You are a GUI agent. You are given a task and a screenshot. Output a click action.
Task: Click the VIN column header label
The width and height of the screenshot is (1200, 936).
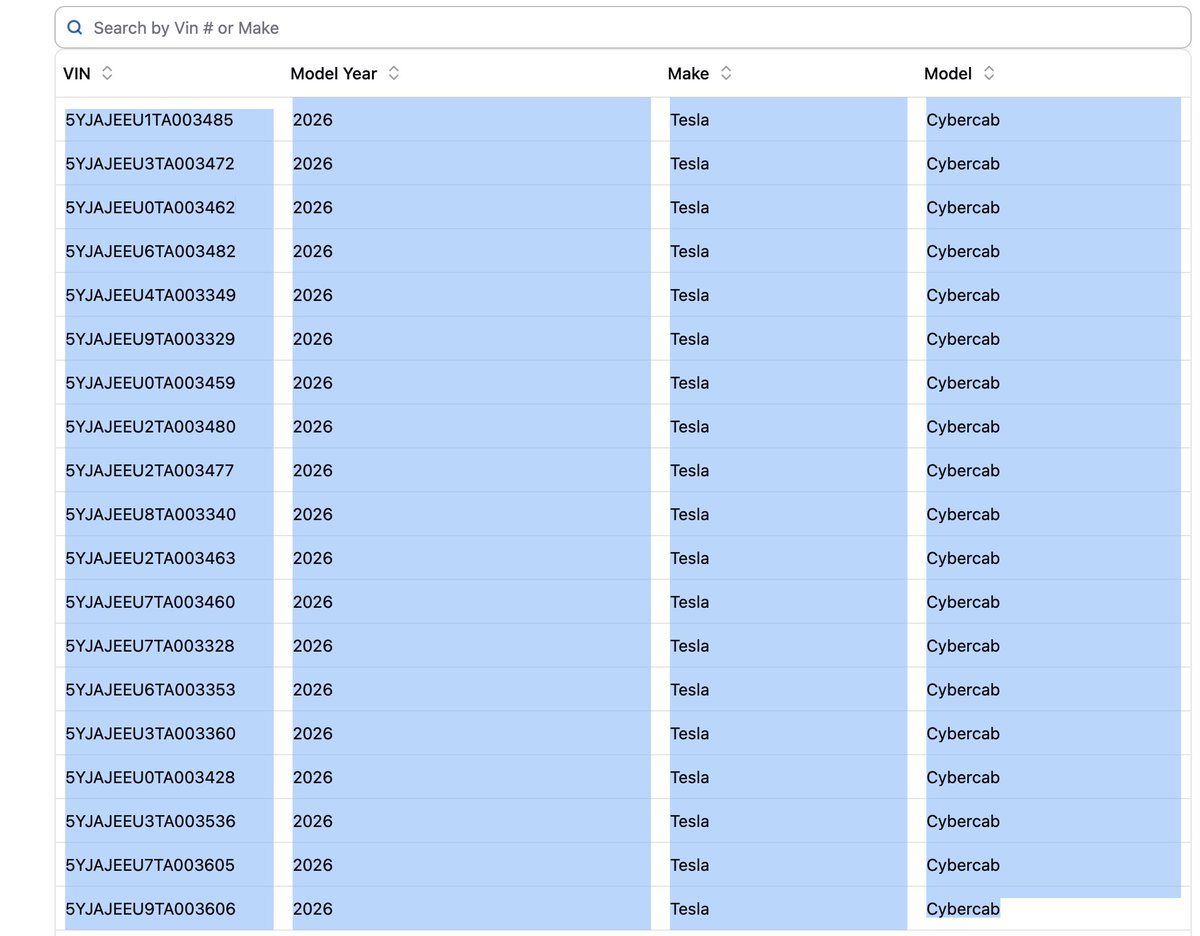coord(77,74)
